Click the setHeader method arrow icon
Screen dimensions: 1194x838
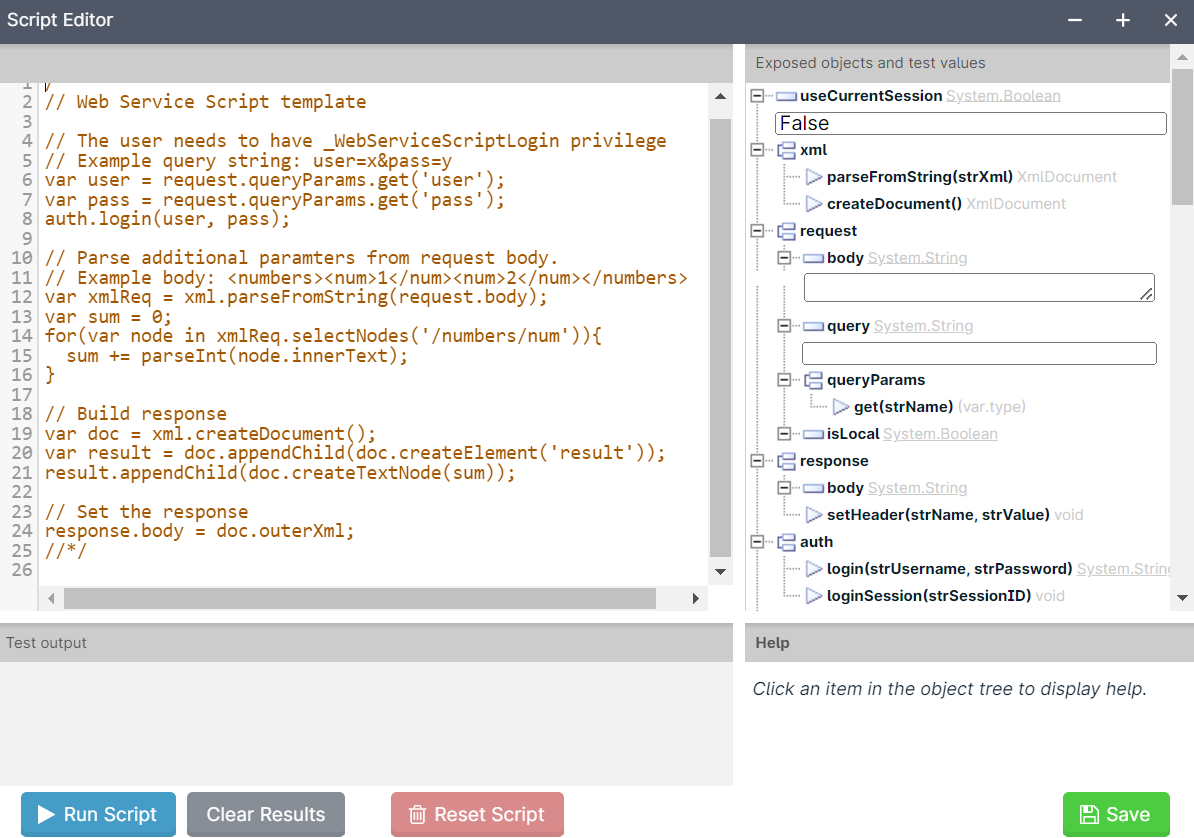814,515
